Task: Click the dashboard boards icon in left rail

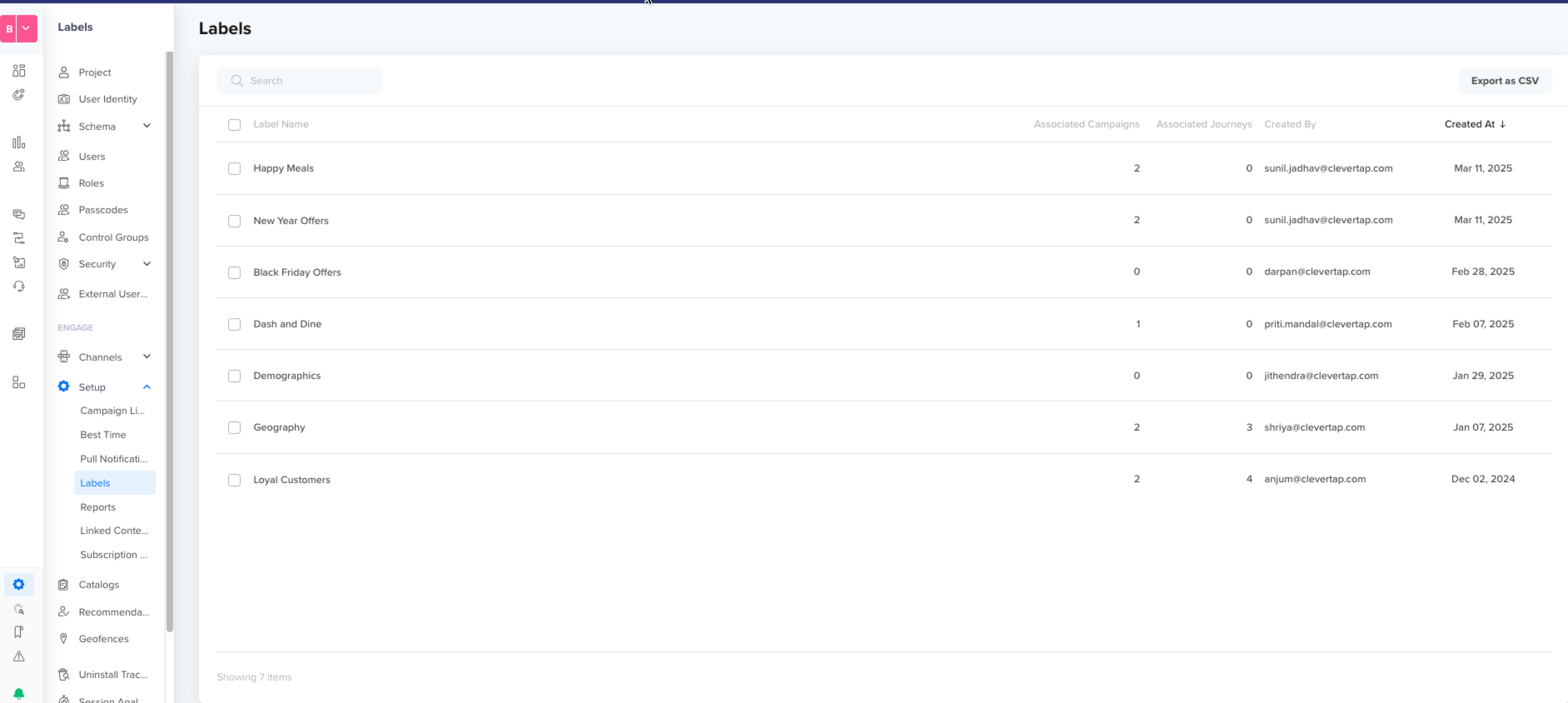Action: [x=19, y=71]
